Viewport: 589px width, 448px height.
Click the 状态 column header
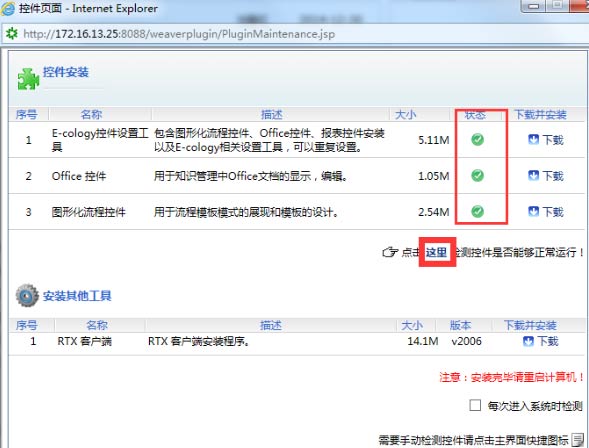[x=475, y=115]
